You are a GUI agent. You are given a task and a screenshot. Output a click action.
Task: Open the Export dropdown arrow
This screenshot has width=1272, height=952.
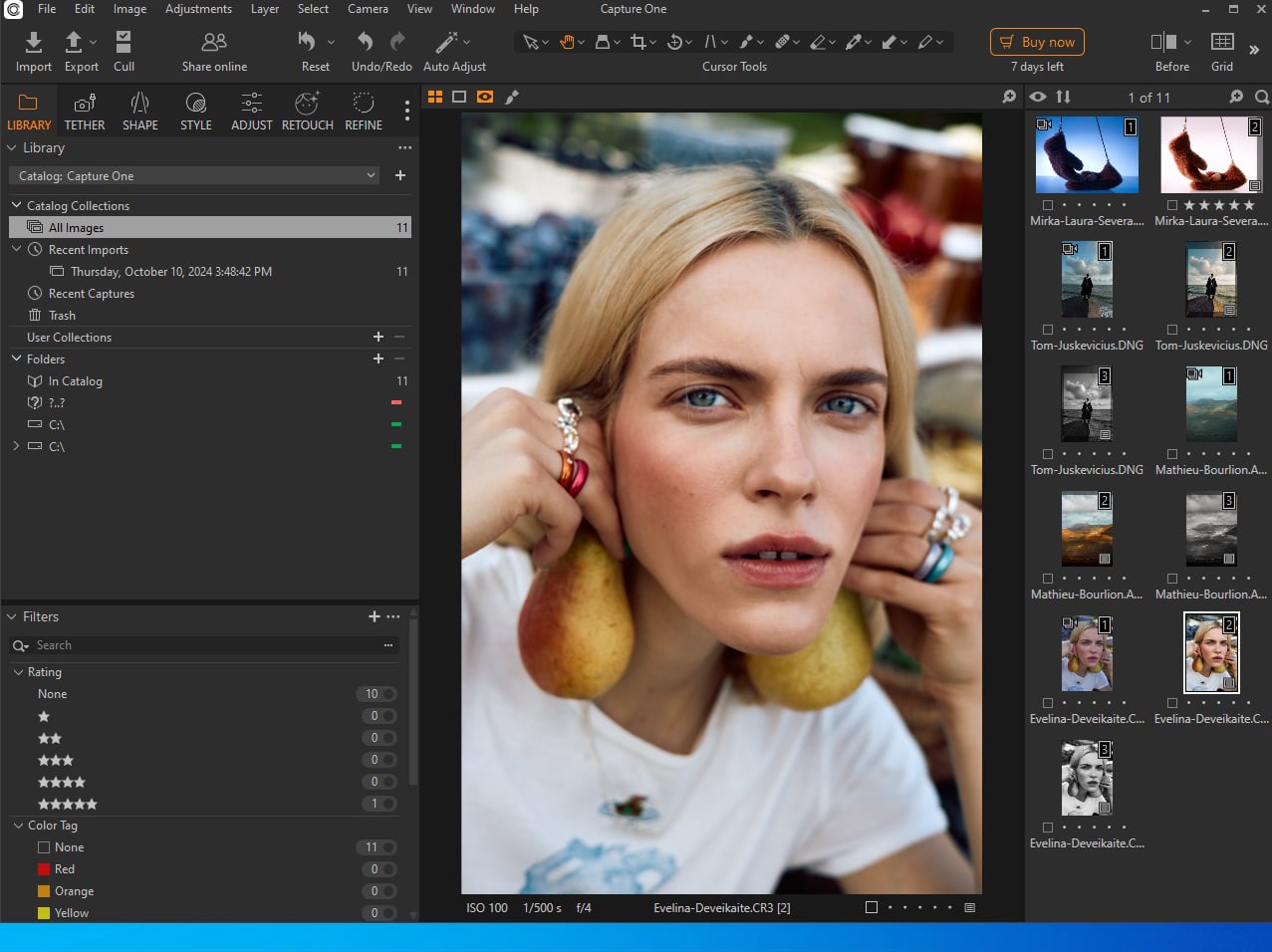coord(93,42)
